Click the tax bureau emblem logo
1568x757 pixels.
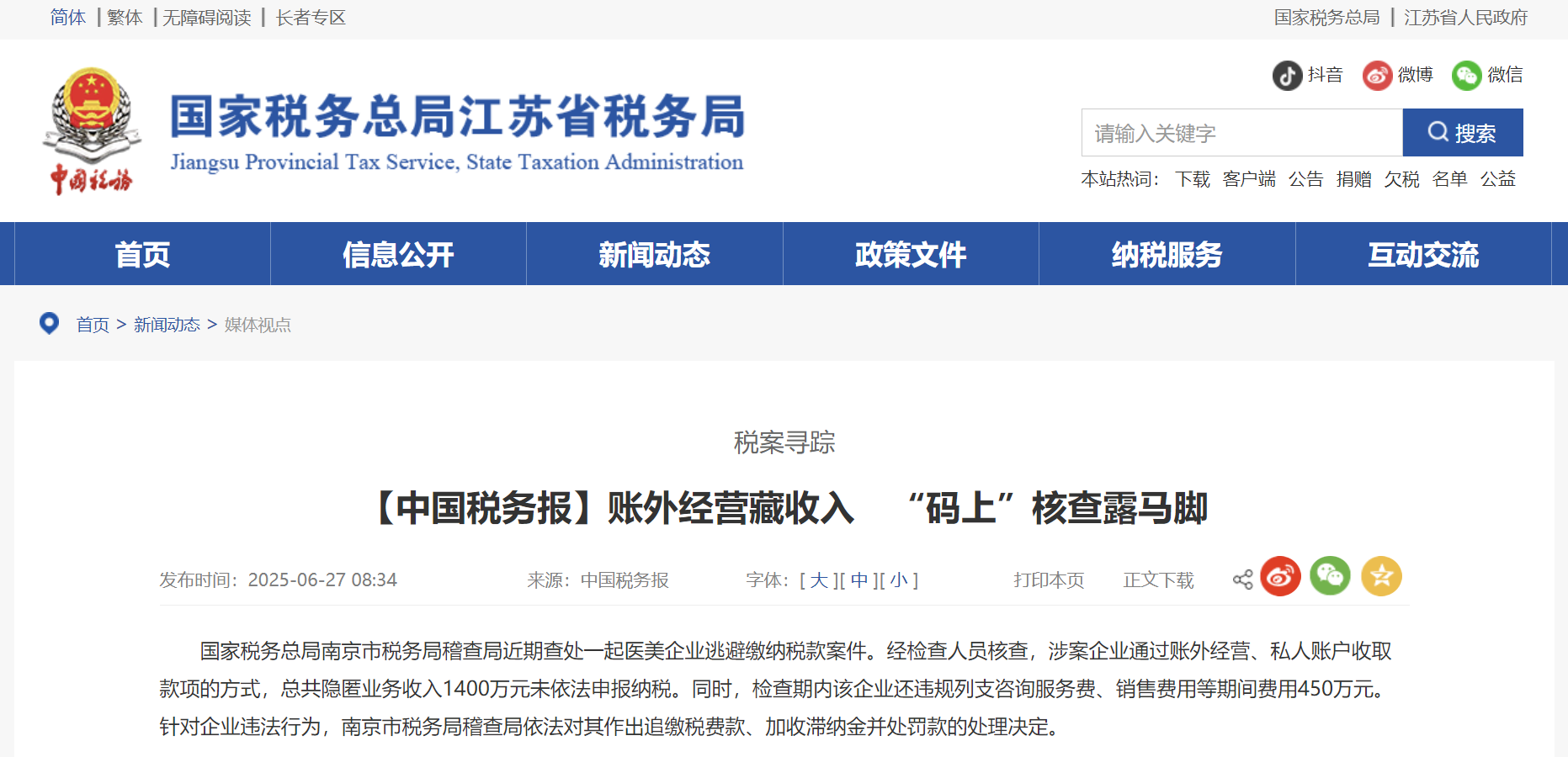click(91, 130)
